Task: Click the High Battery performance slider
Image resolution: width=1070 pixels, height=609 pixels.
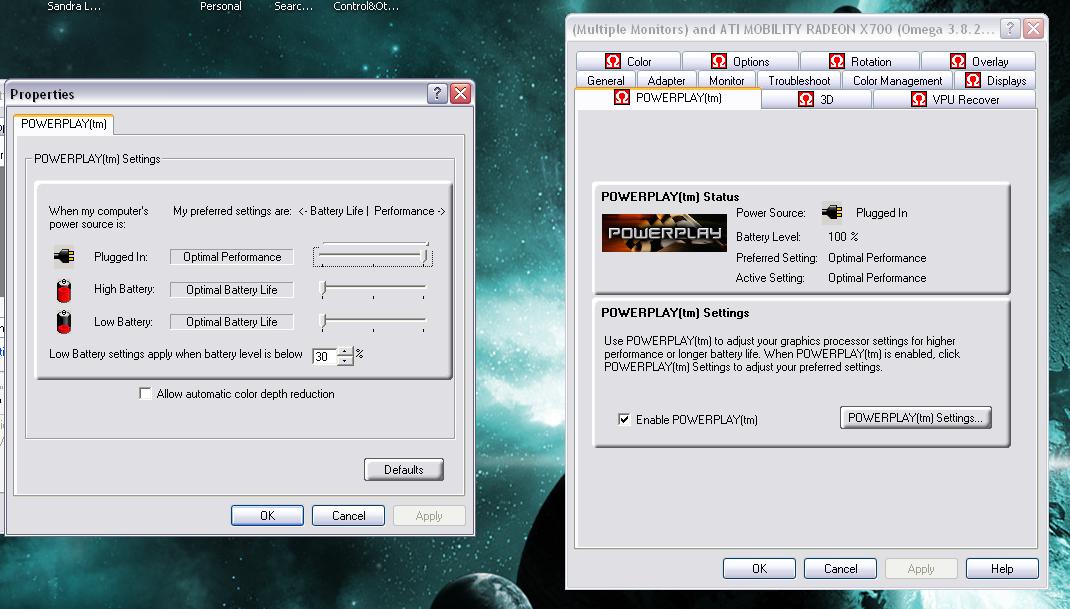Action: pos(373,289)
